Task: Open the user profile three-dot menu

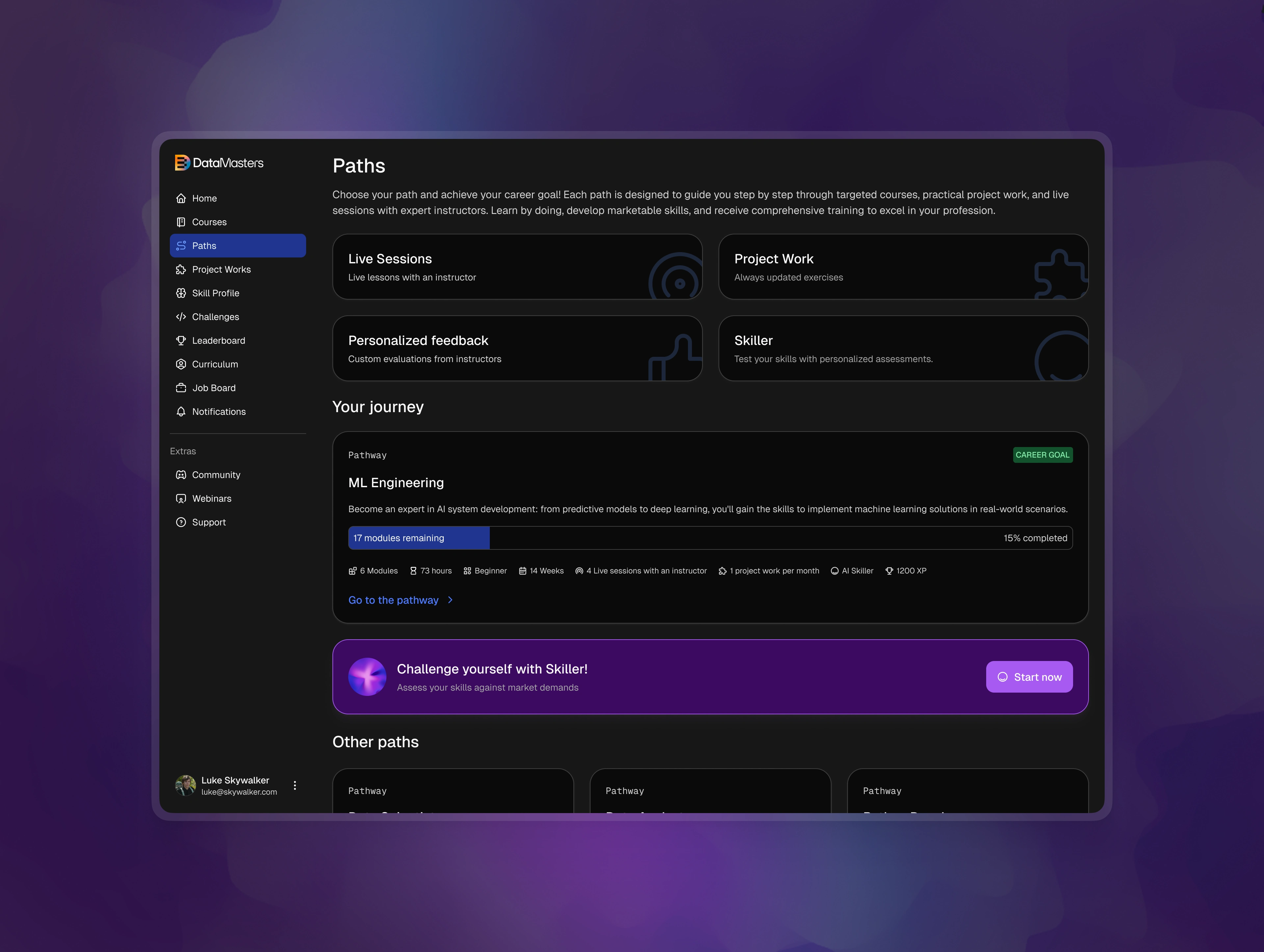Action: pos(296,785)
